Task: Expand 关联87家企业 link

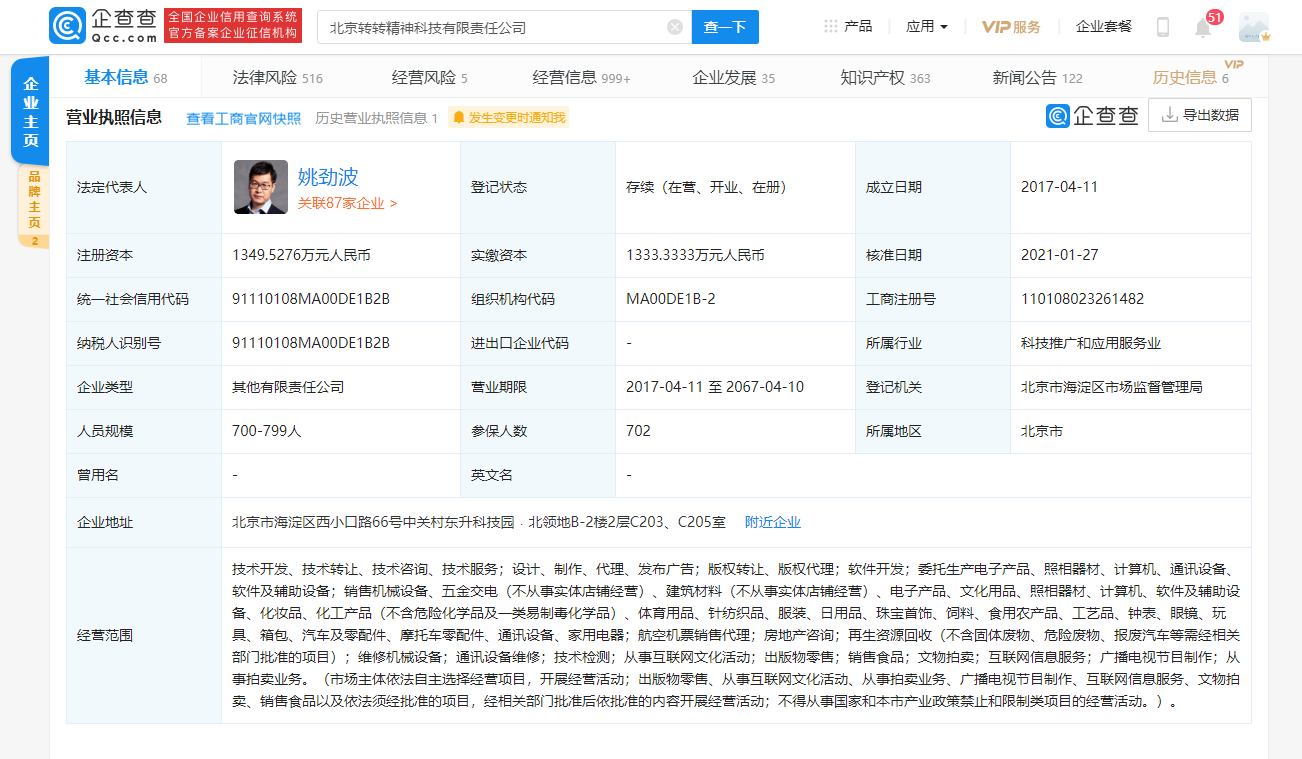Action: pyautogui.click(x=347, y=203)
